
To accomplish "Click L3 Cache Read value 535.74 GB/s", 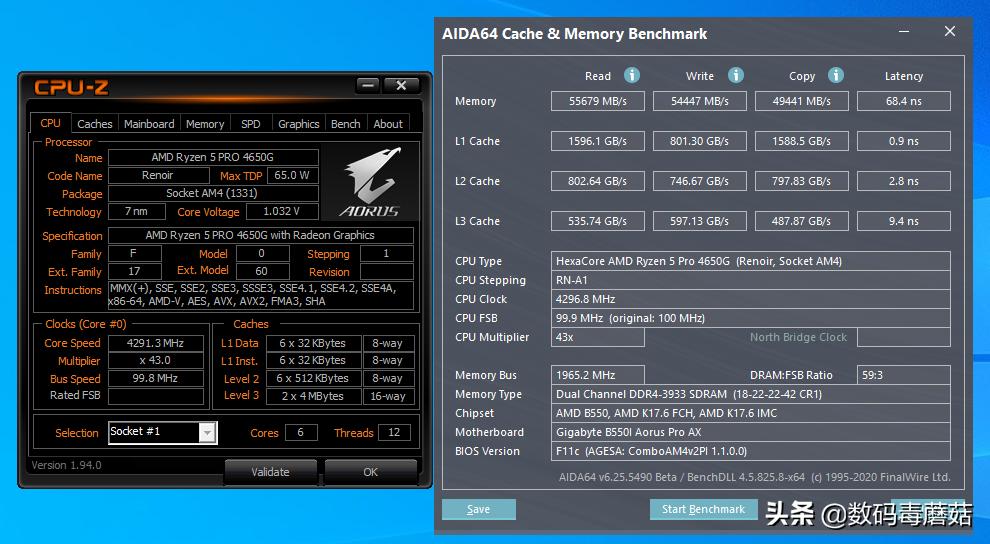I will [x=598, y=221].
